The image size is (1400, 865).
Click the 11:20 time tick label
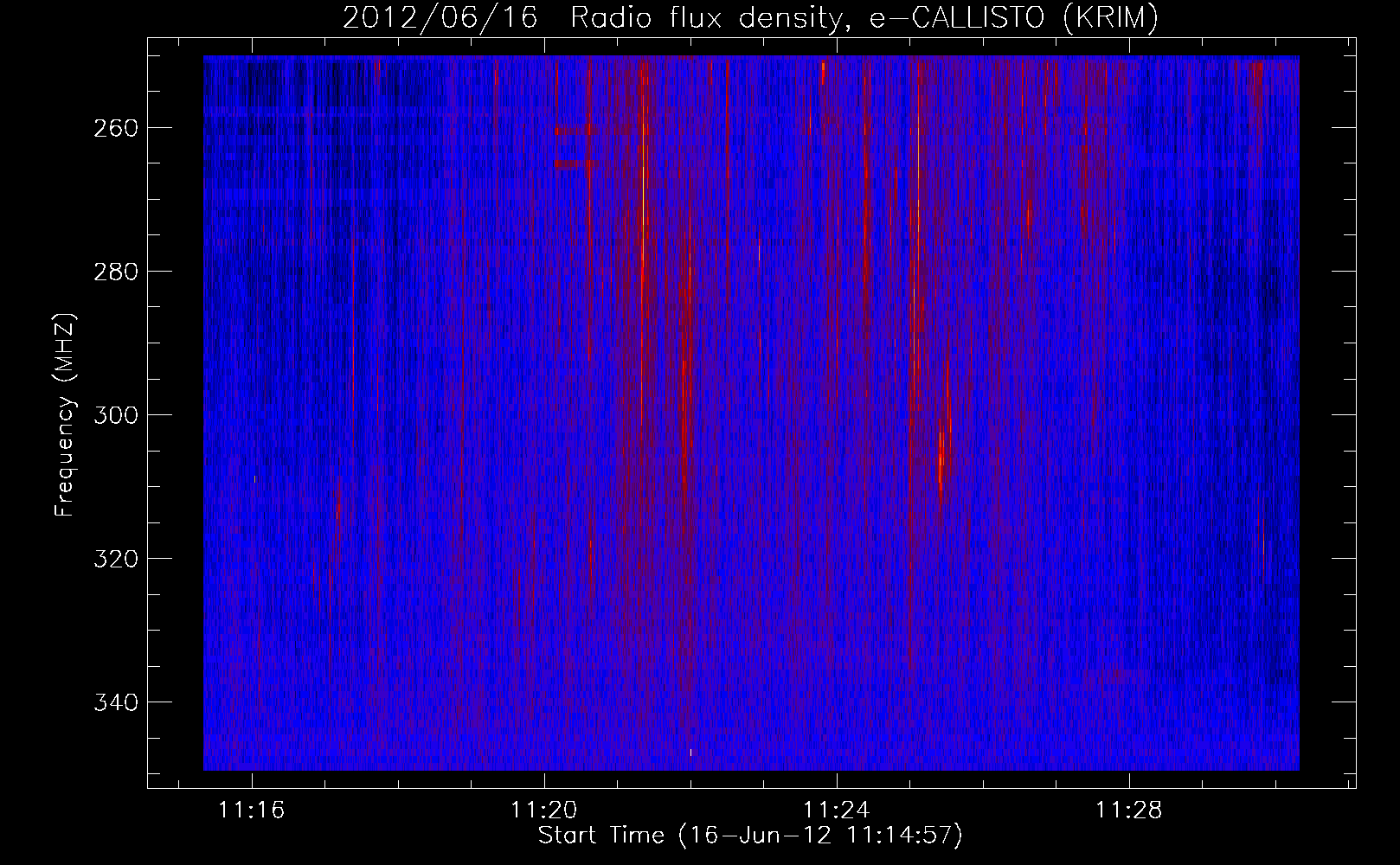544,811
